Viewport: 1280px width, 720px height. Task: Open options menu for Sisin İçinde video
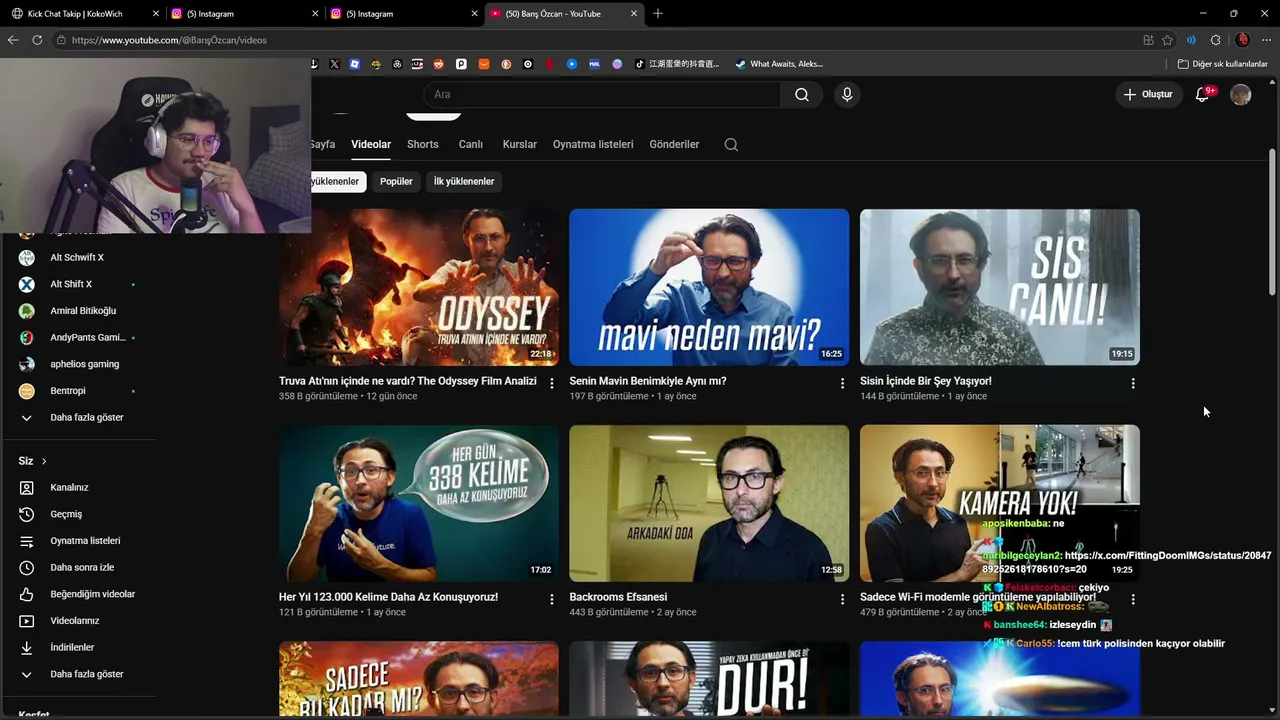click(x=1133, y=383)
